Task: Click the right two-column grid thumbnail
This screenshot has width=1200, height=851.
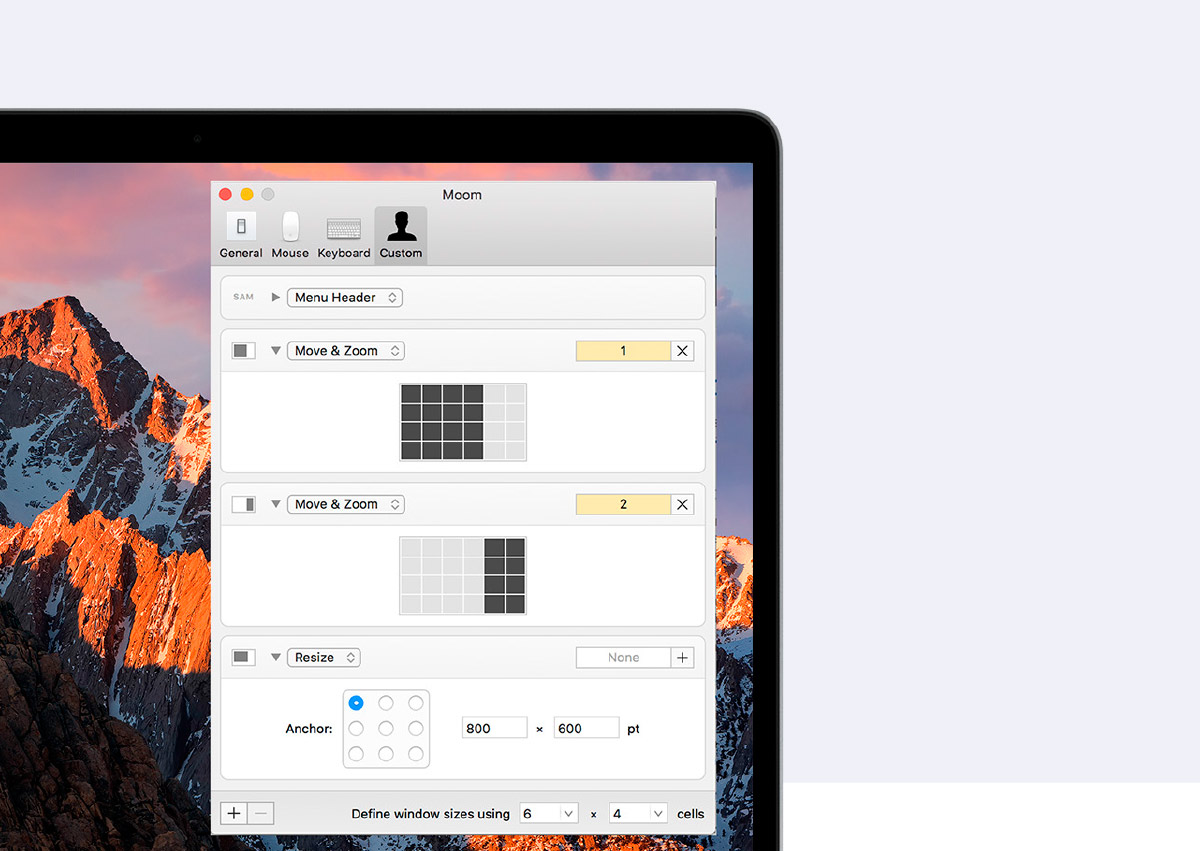Action: pos(463,575)
